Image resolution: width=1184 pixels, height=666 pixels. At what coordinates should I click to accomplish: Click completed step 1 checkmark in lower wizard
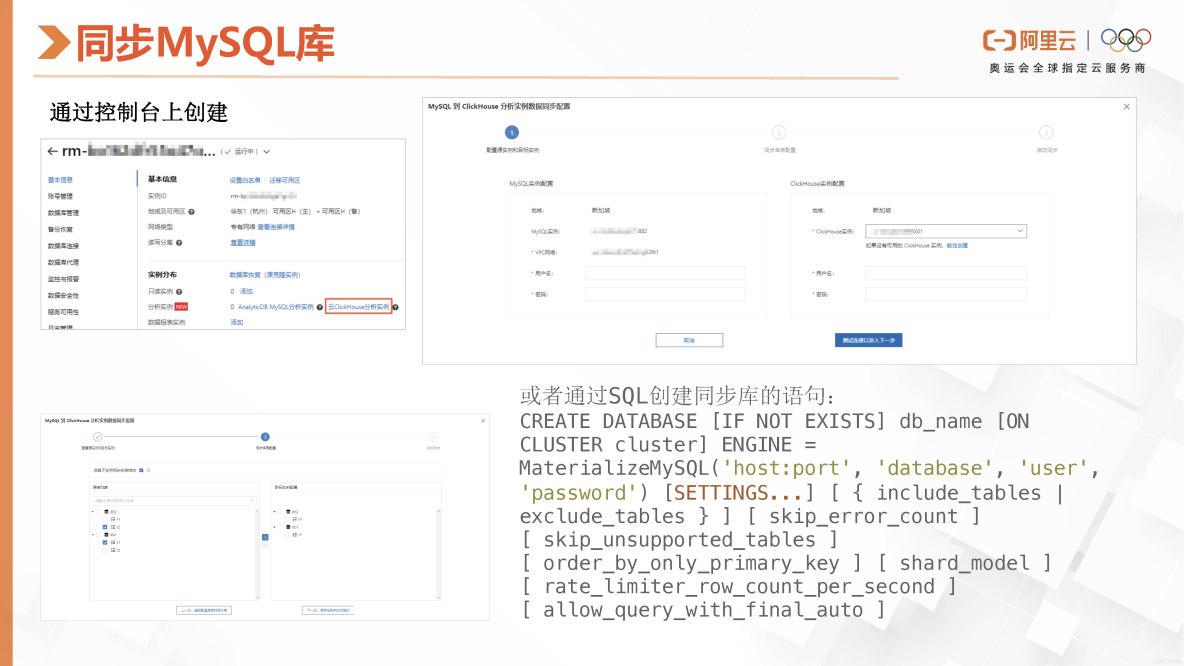pyautogui.click(x=97, y=436)
